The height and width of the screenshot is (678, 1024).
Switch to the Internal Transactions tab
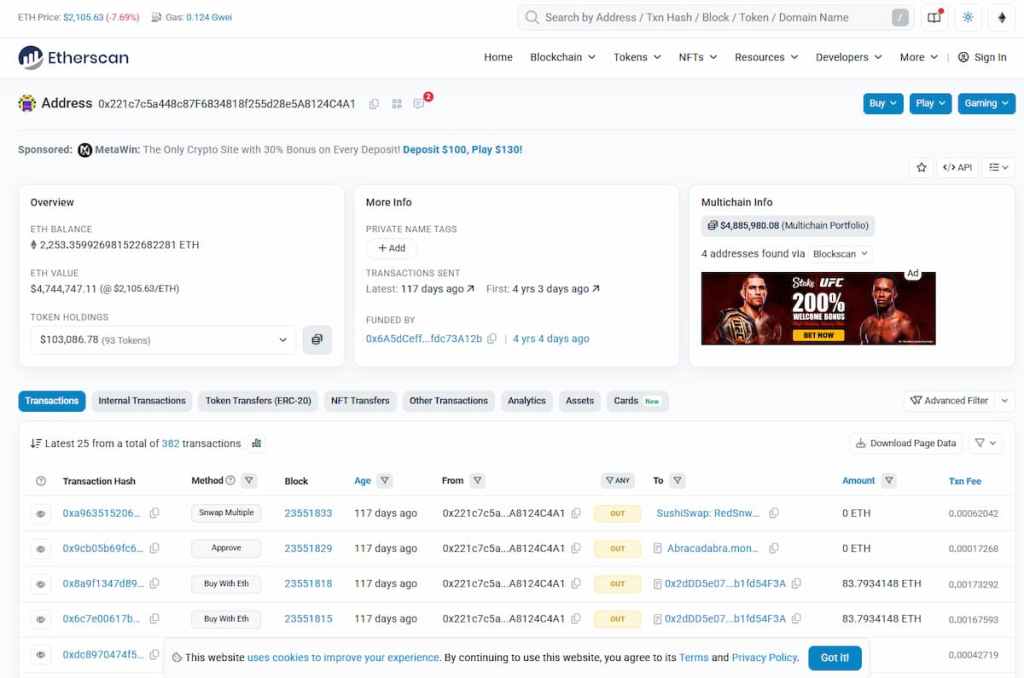[x=141, y=400]
